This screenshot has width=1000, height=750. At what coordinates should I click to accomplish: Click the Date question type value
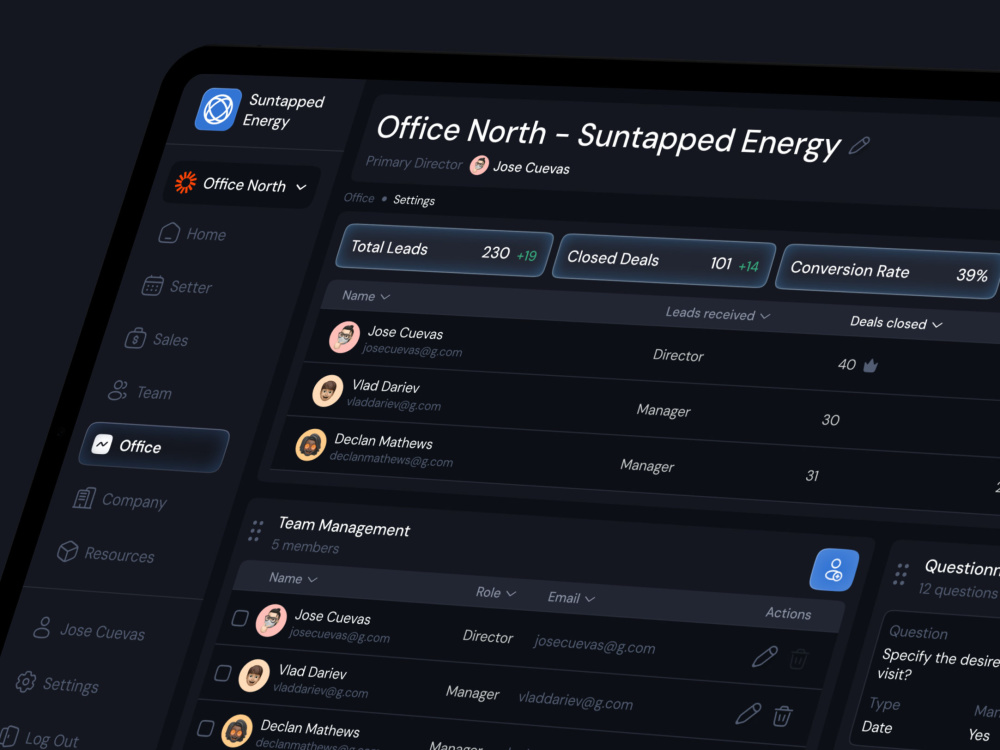coord(877,727)
